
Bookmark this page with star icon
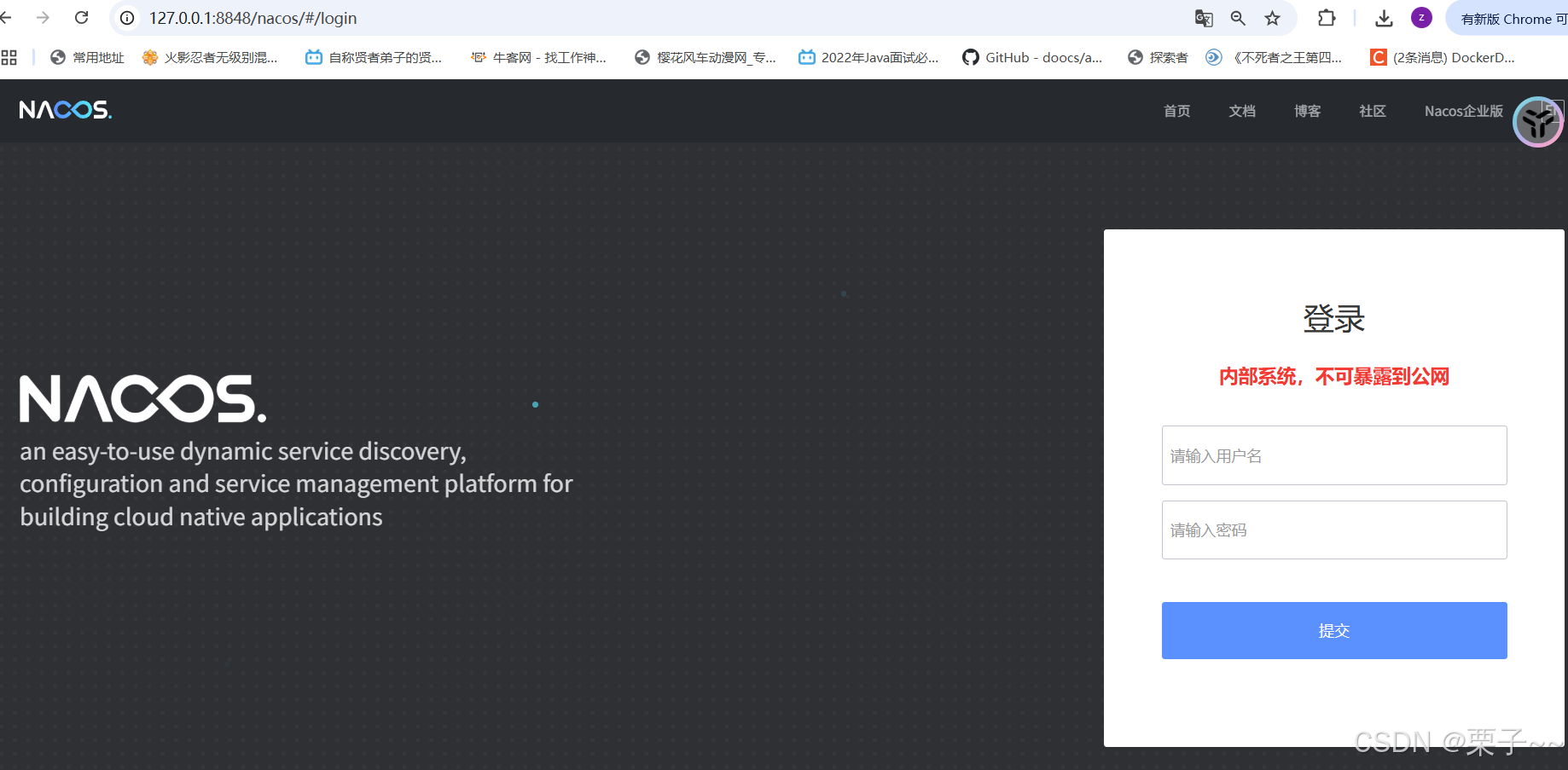[x=1272, y=18]
